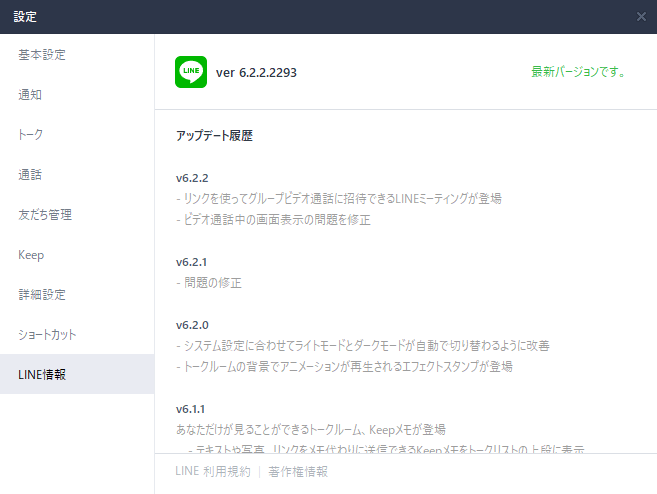Click the 問題の修正 line under v6.2.1

209,283
